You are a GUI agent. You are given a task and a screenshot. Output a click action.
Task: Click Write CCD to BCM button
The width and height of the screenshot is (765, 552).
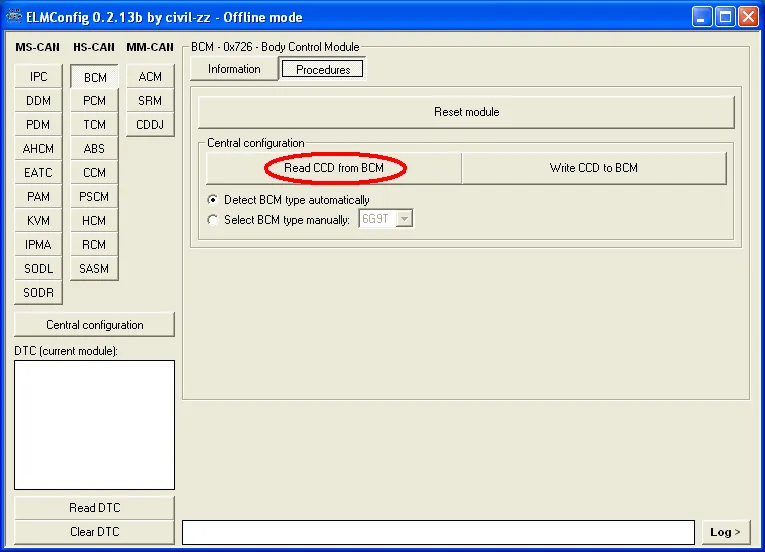pyautogui.click(x=593, y=168)
